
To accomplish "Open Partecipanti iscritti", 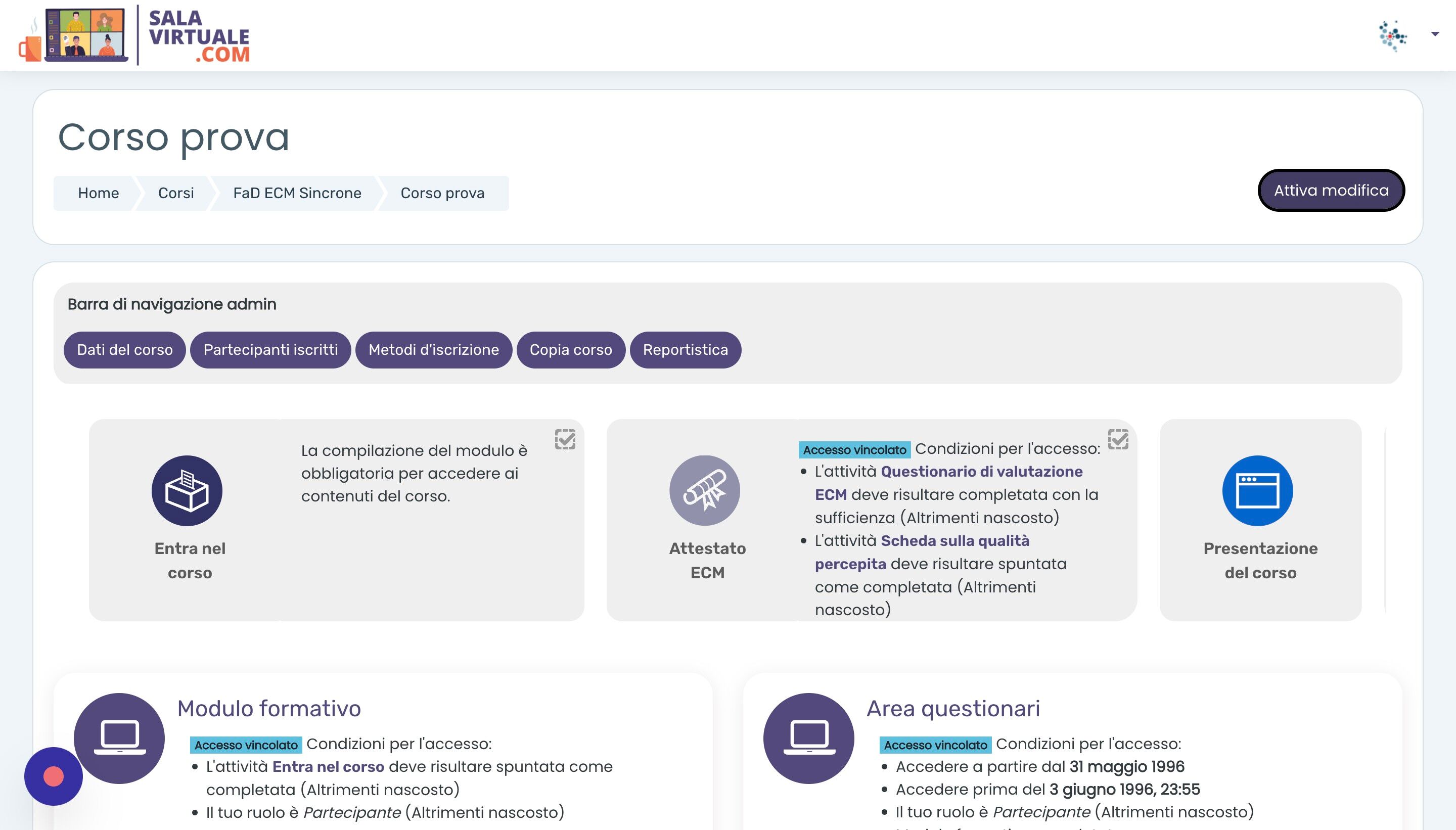I will tap(271, 350).
